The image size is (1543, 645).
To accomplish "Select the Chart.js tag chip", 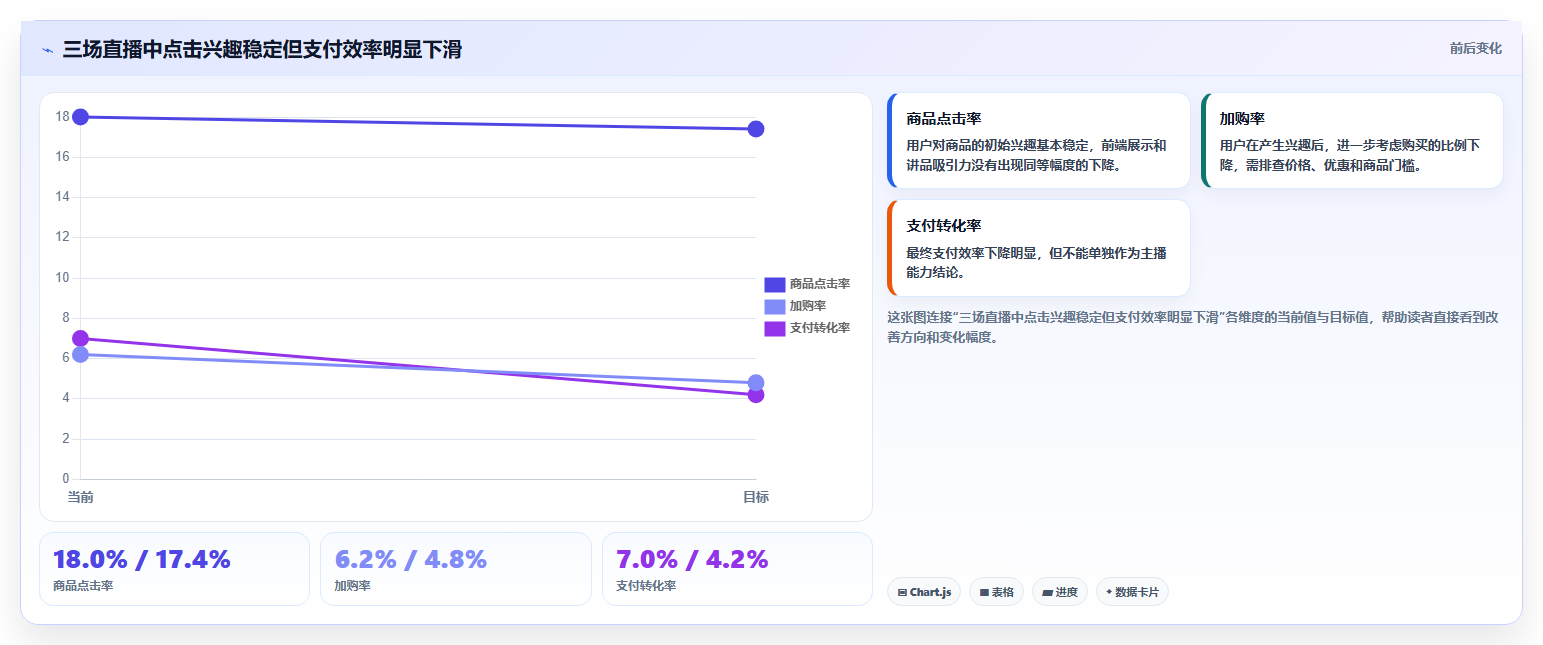I will point(923,592).
